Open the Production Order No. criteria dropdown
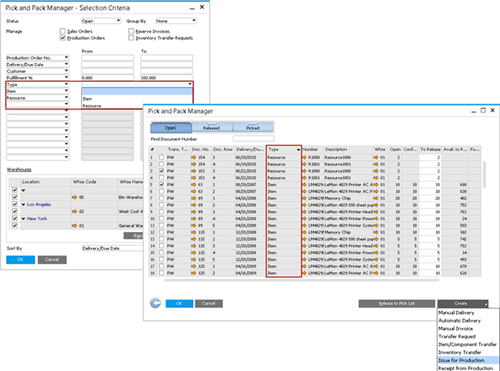 pos(38,58)
